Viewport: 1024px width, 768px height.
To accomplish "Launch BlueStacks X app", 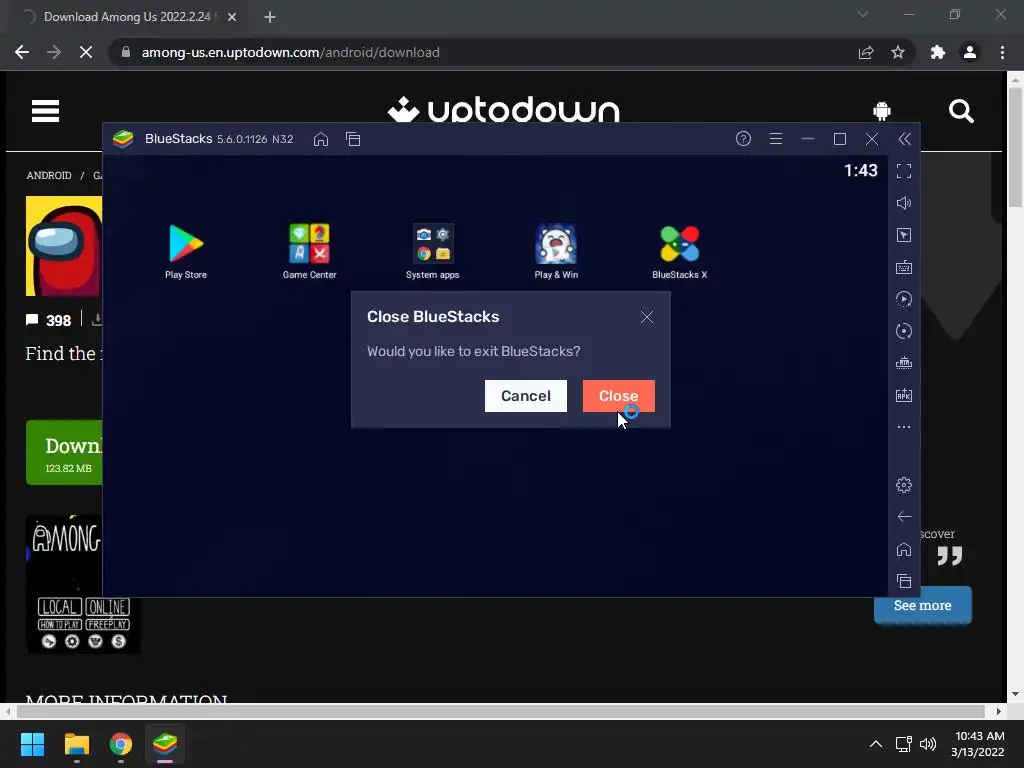I will (x=679, y=251).
